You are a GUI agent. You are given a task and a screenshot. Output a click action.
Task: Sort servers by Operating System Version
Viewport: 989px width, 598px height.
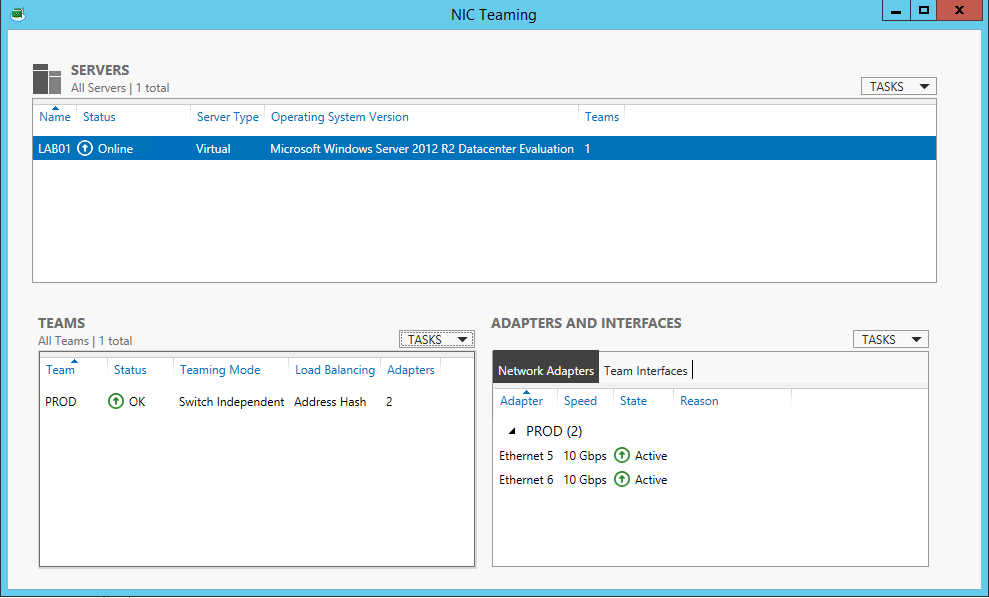339,117
